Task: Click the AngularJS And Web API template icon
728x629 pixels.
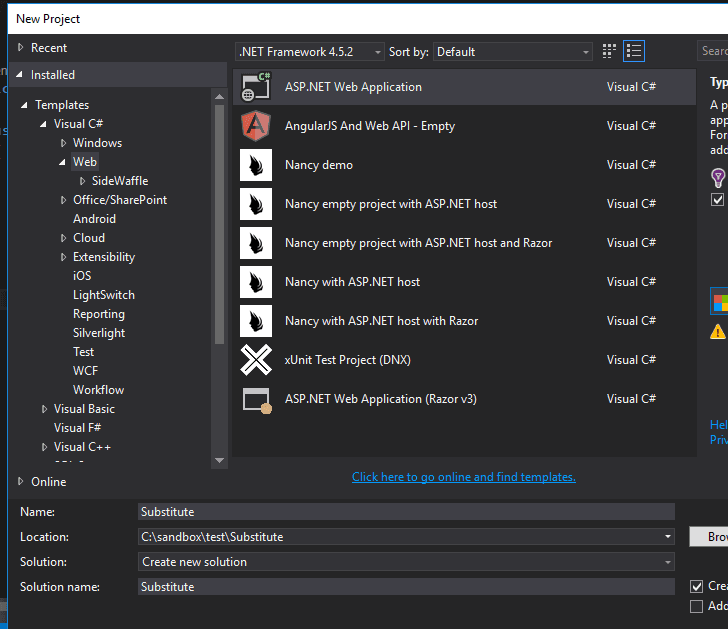Action: 256,126
